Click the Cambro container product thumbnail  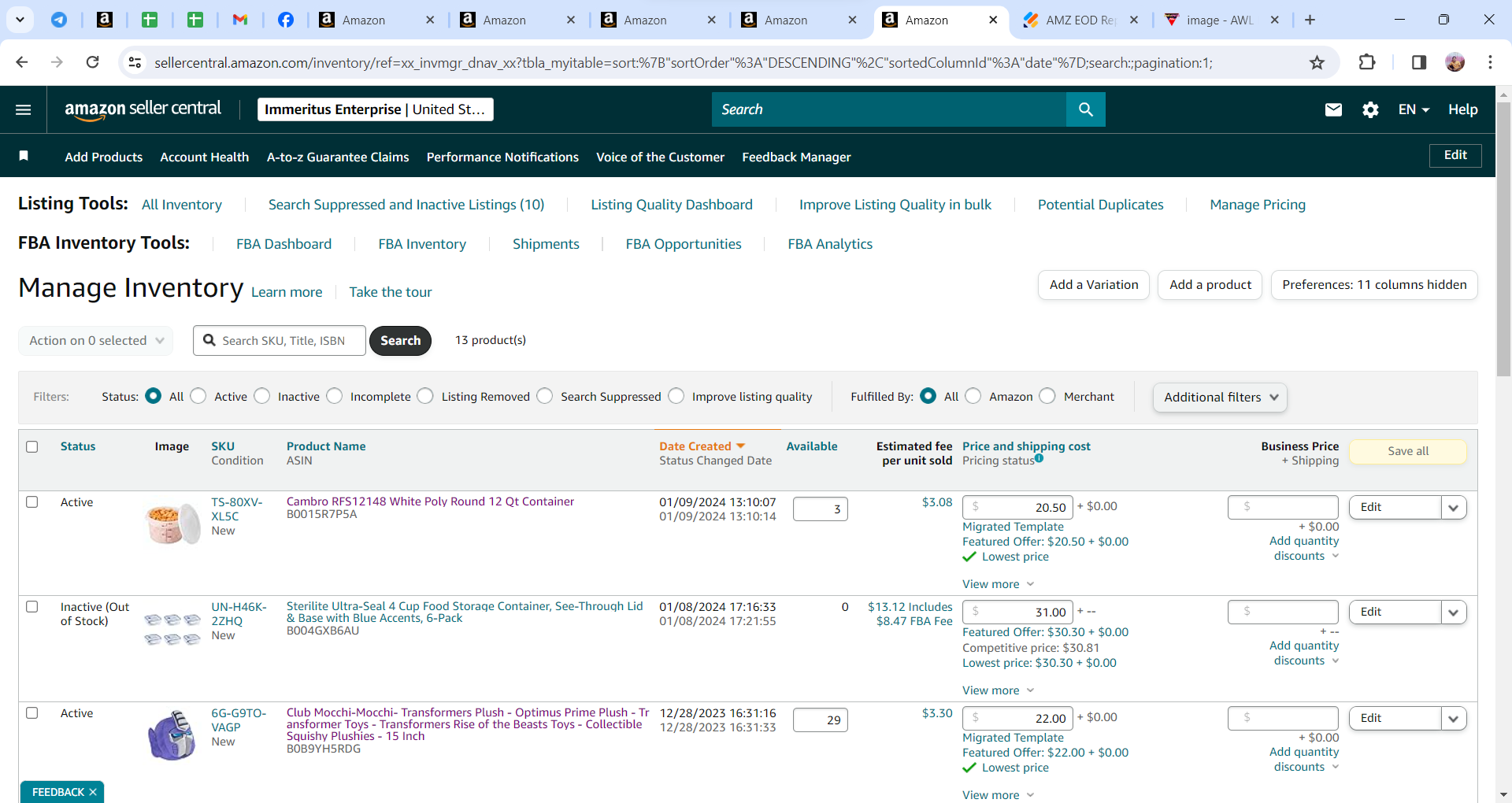173,524
